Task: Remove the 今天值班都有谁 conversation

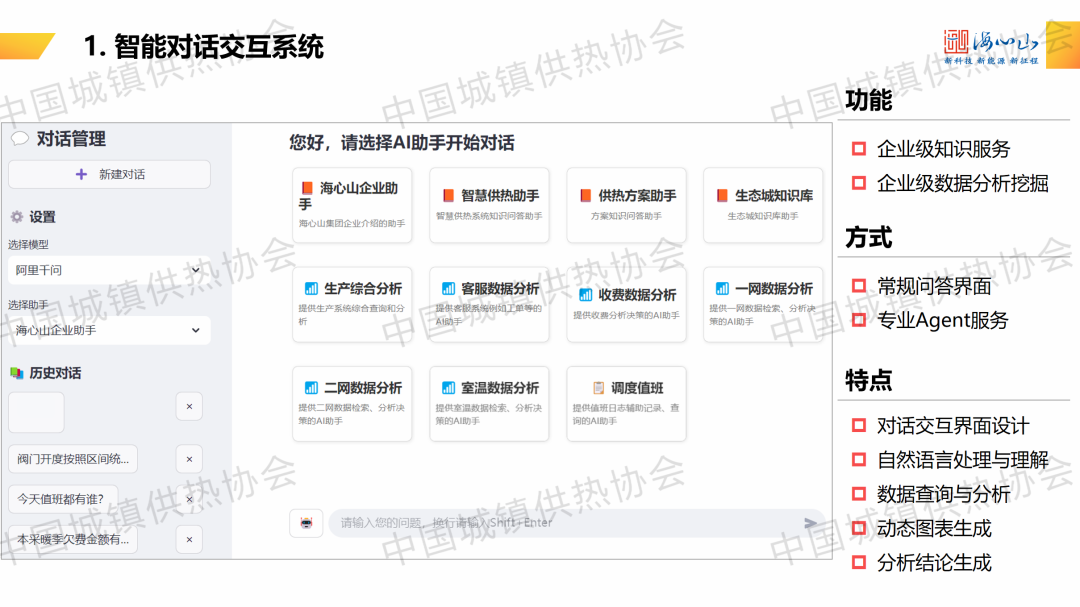Action: click(x=189, y=499)
